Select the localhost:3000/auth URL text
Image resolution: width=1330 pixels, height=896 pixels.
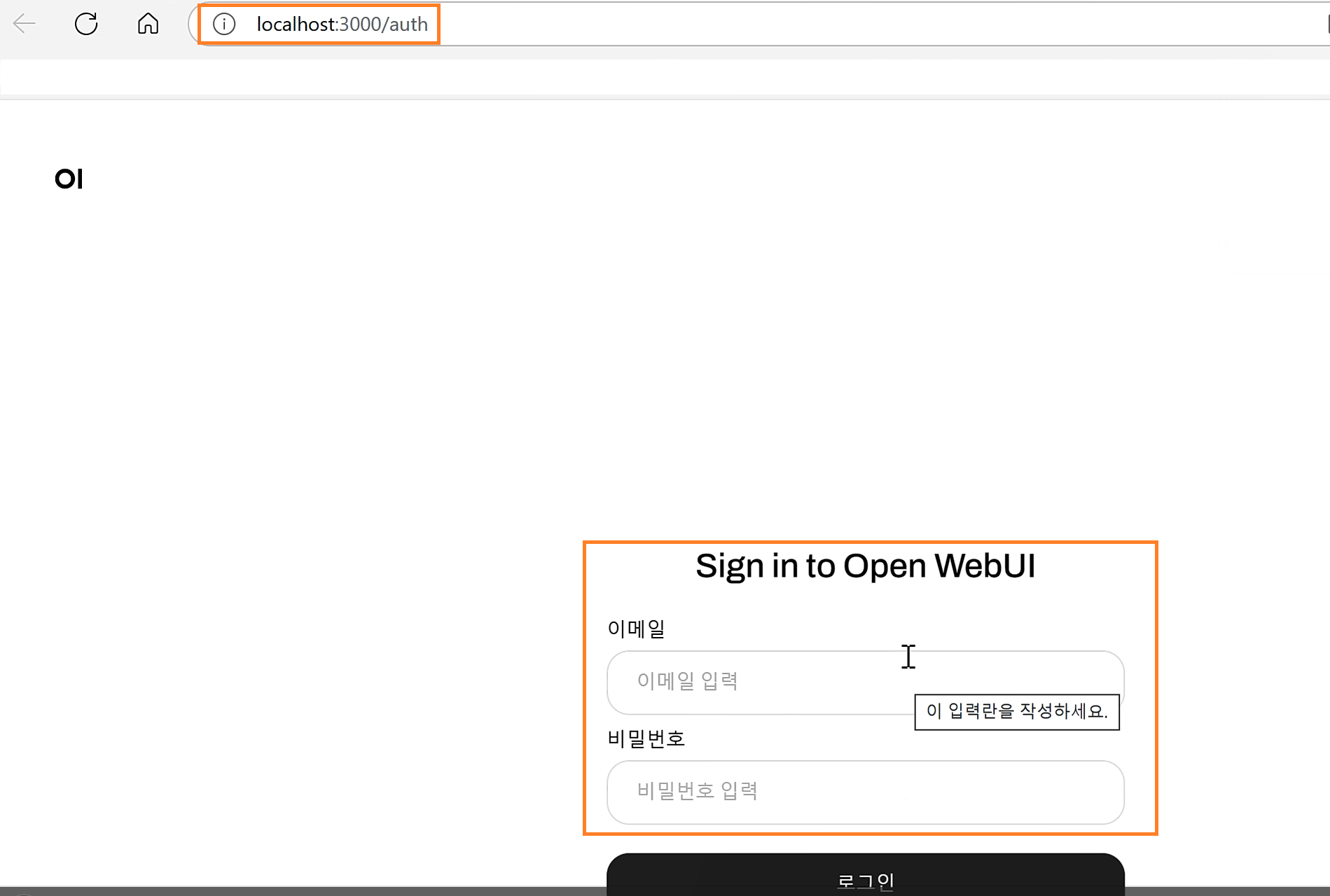[x=342, y=24]
